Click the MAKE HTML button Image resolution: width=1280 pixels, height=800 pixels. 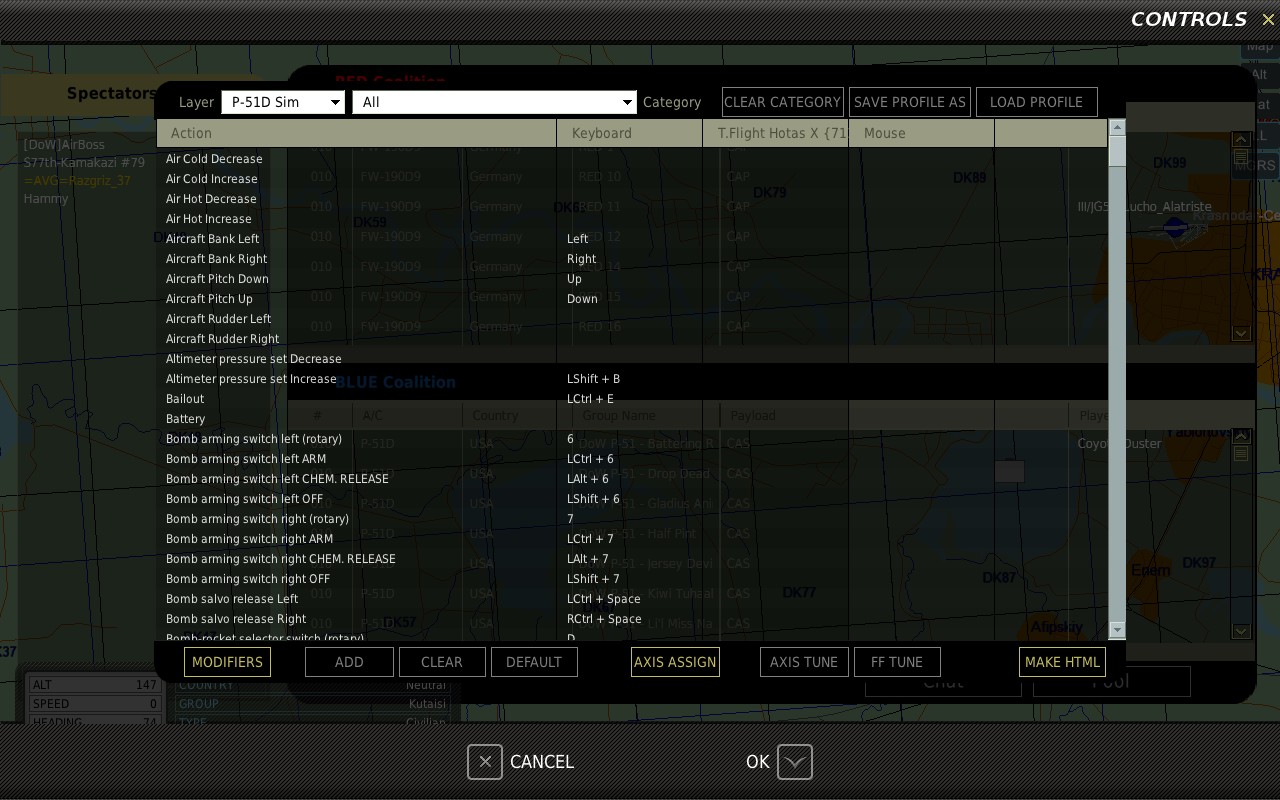point(1062,662)
